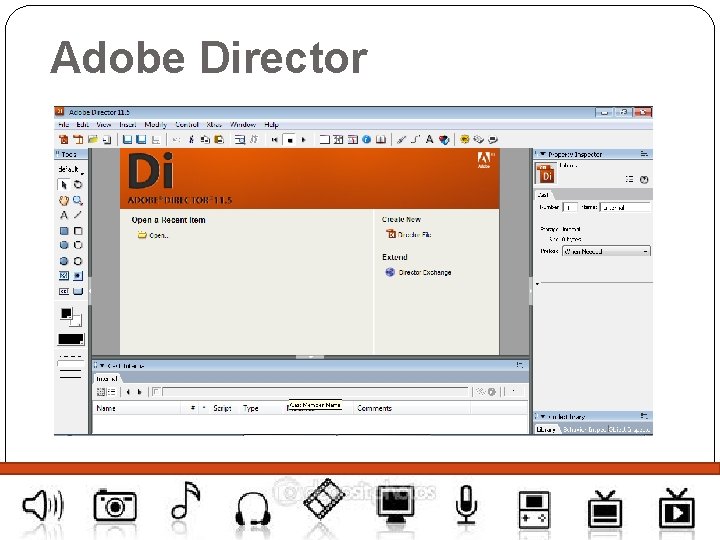Viewport: 720px width, 540px height.
Task: Click the foreground color chip
Action: pyautogui.click(x=66, y=313)
